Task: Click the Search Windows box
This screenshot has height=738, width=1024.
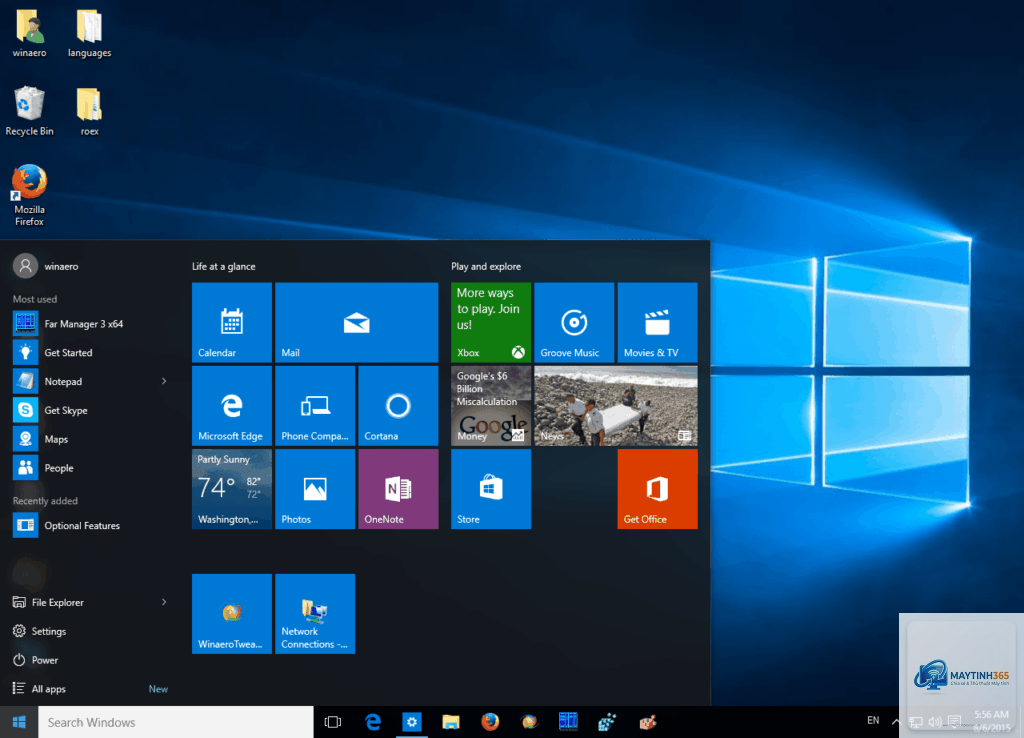Action: pos(176,722)
